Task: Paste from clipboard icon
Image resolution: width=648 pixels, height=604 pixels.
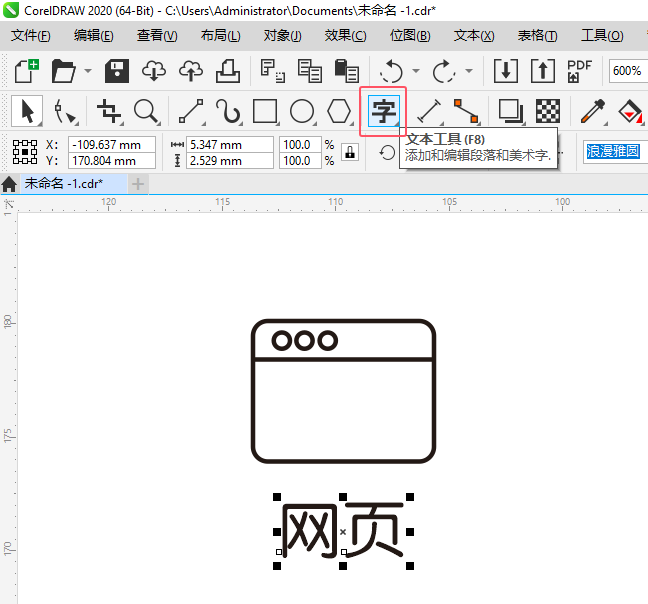Action: tap(346, 71)
